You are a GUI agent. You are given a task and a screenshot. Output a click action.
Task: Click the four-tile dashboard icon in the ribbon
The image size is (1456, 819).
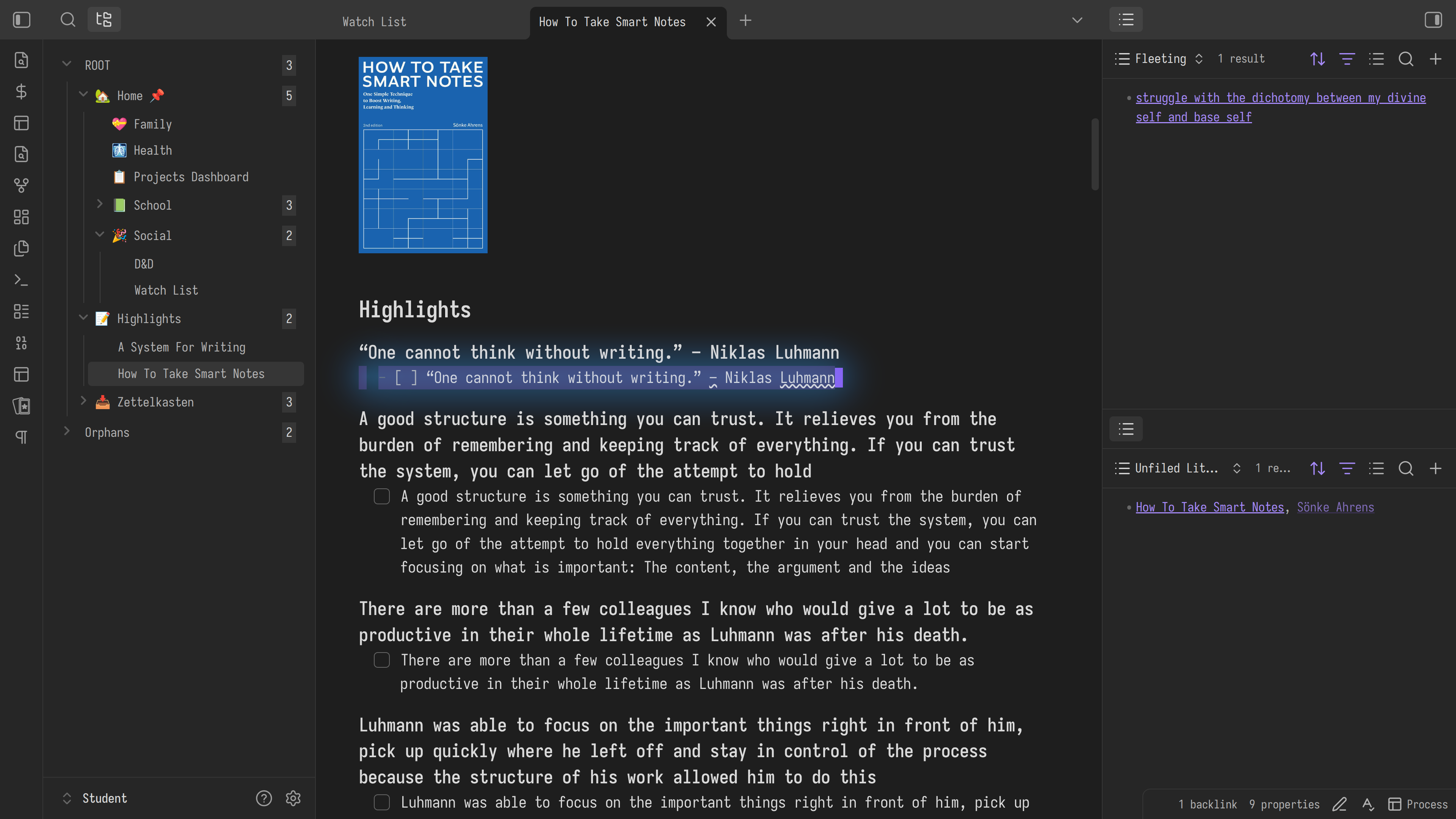pos(22,217)
